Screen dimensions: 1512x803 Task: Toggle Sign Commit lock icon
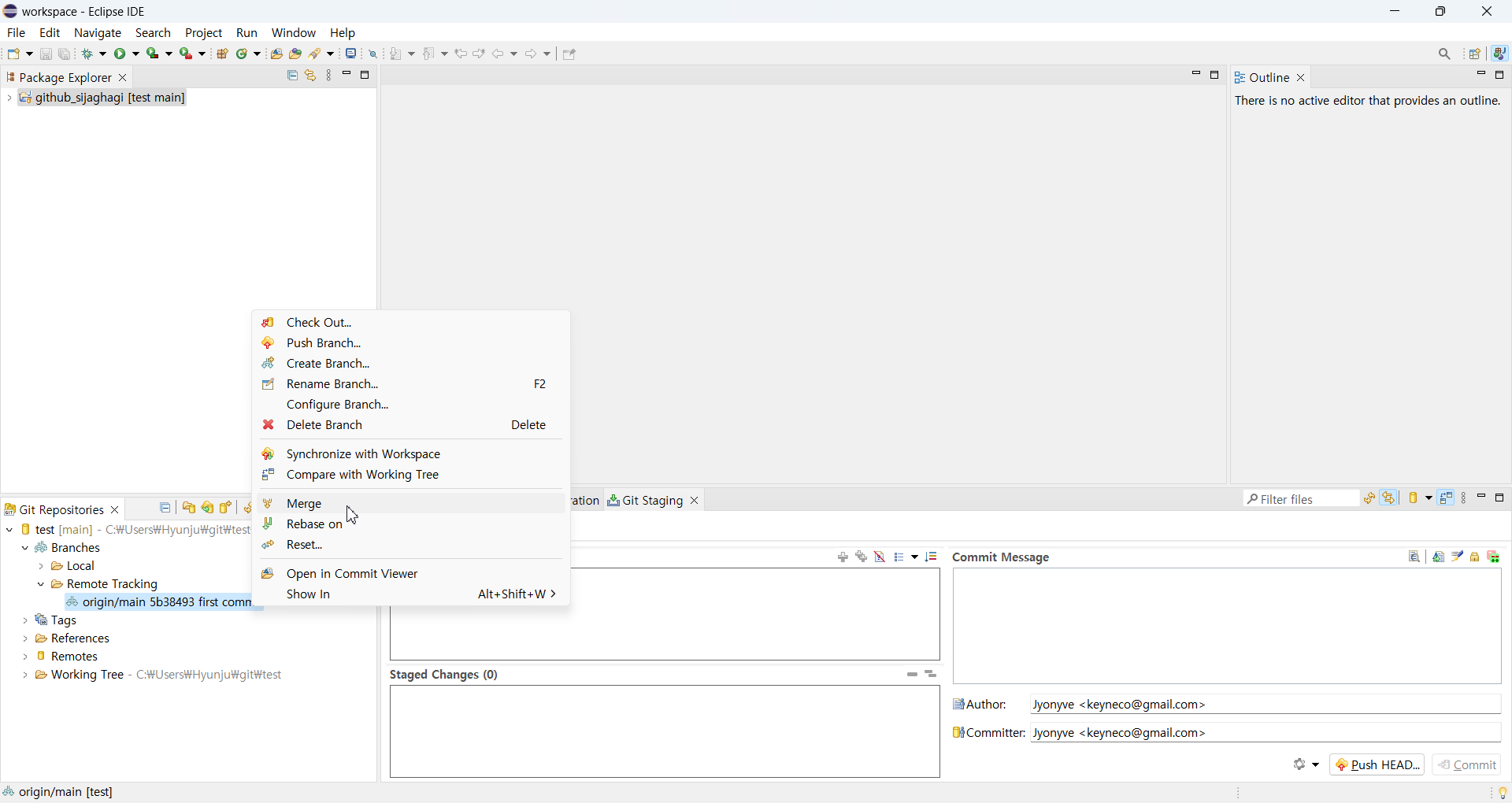[1476, 557]
